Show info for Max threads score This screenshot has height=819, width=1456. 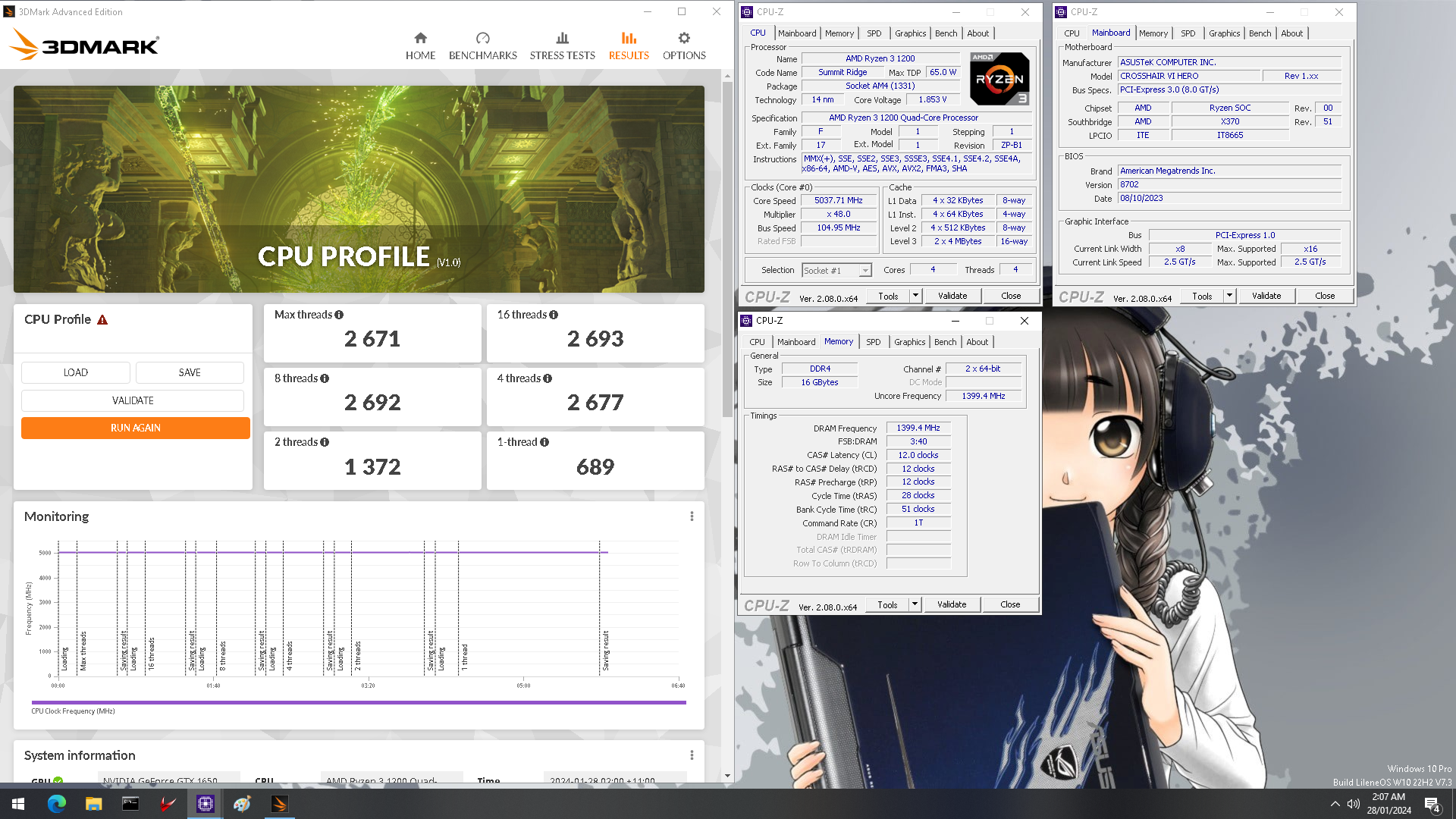click(x=339, y=315)
